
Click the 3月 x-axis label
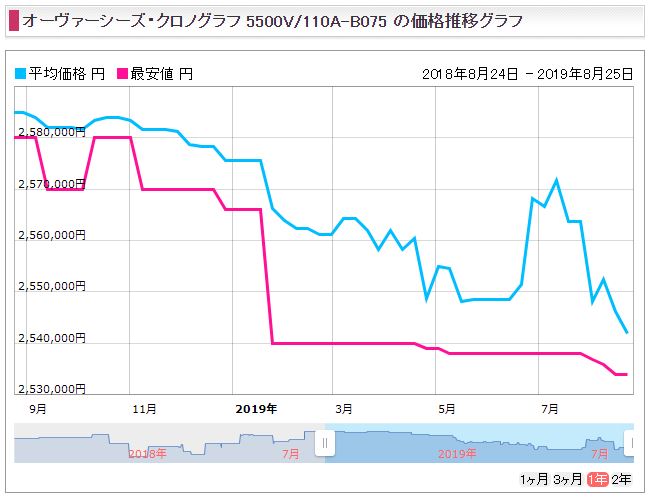pyautogui.click(x=344, y=409)
